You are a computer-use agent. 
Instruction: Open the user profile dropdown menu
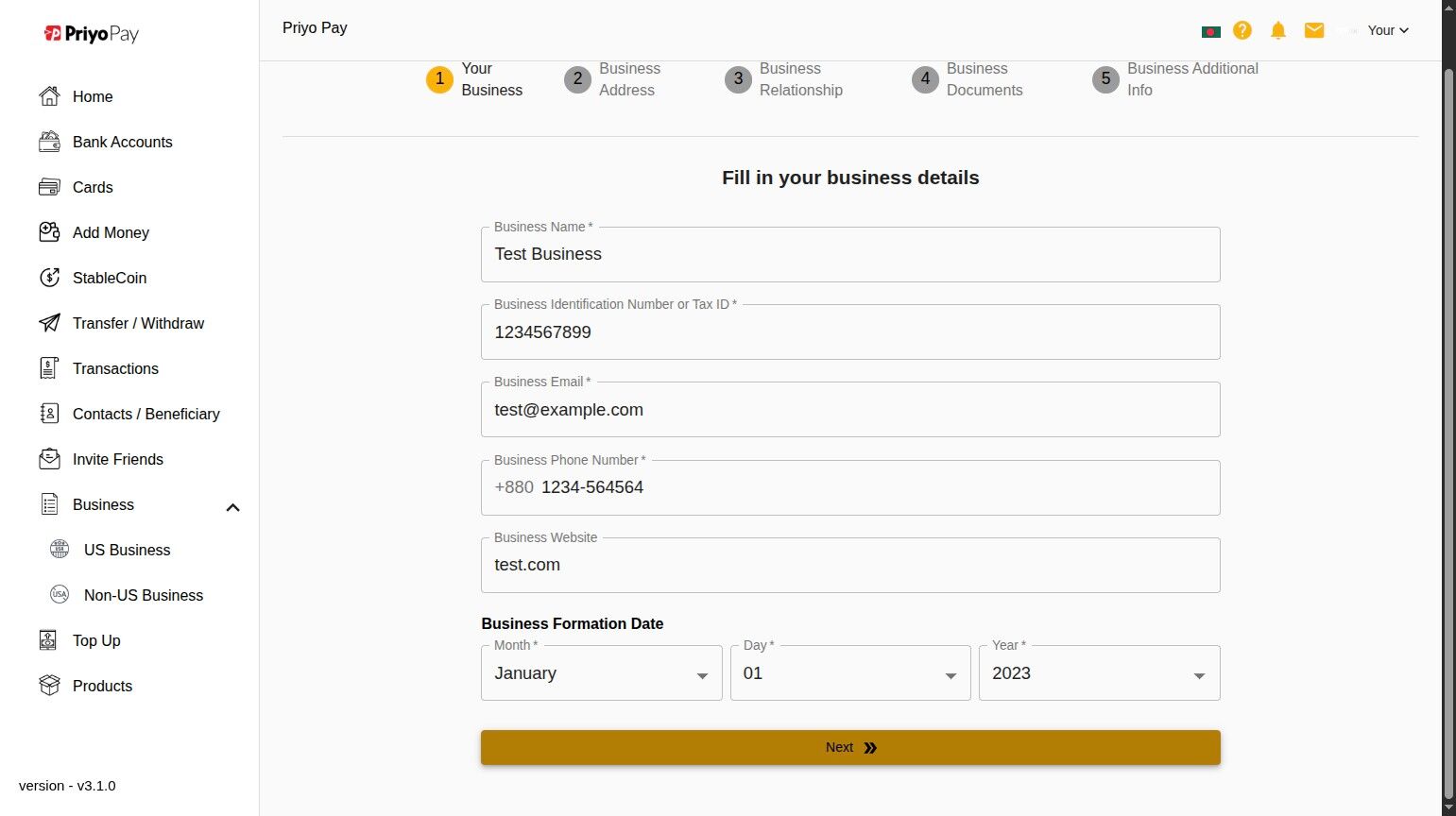pos(1388,30)
